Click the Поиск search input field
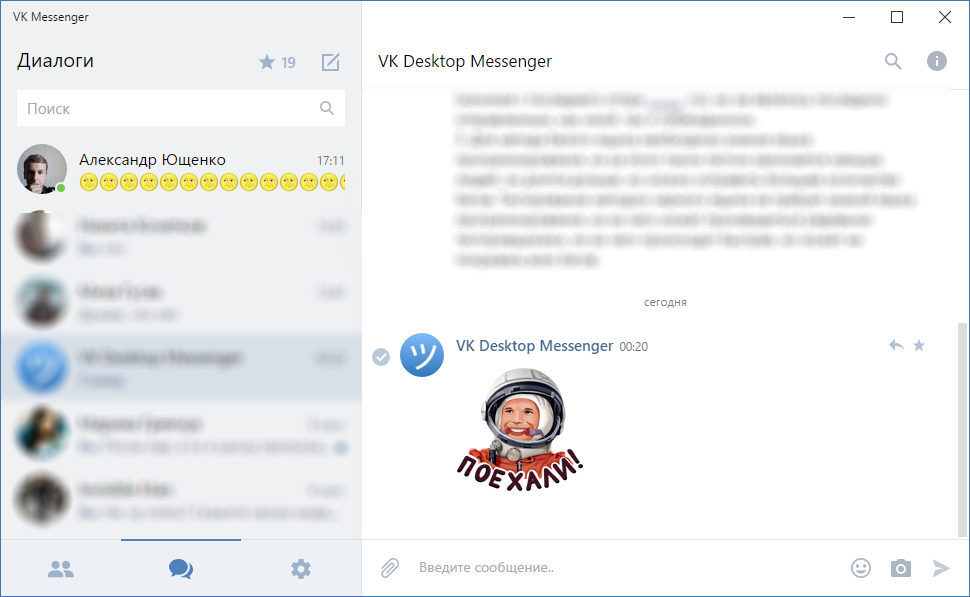Image resolution: width=970 pixels, height=597 pixels. tap(170, 108)
